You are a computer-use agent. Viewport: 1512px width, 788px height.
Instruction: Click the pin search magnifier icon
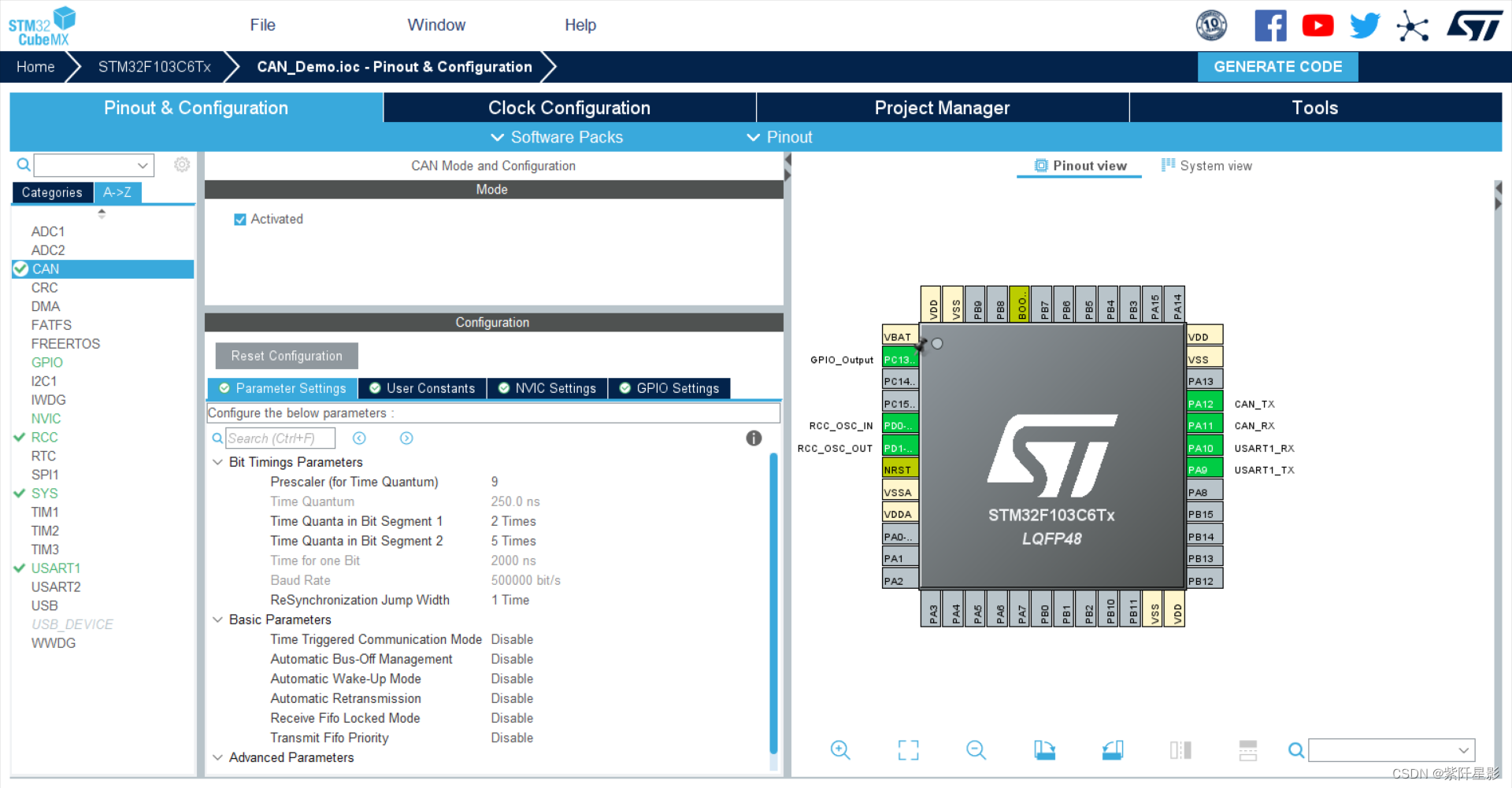click(x=1295, y=750)
